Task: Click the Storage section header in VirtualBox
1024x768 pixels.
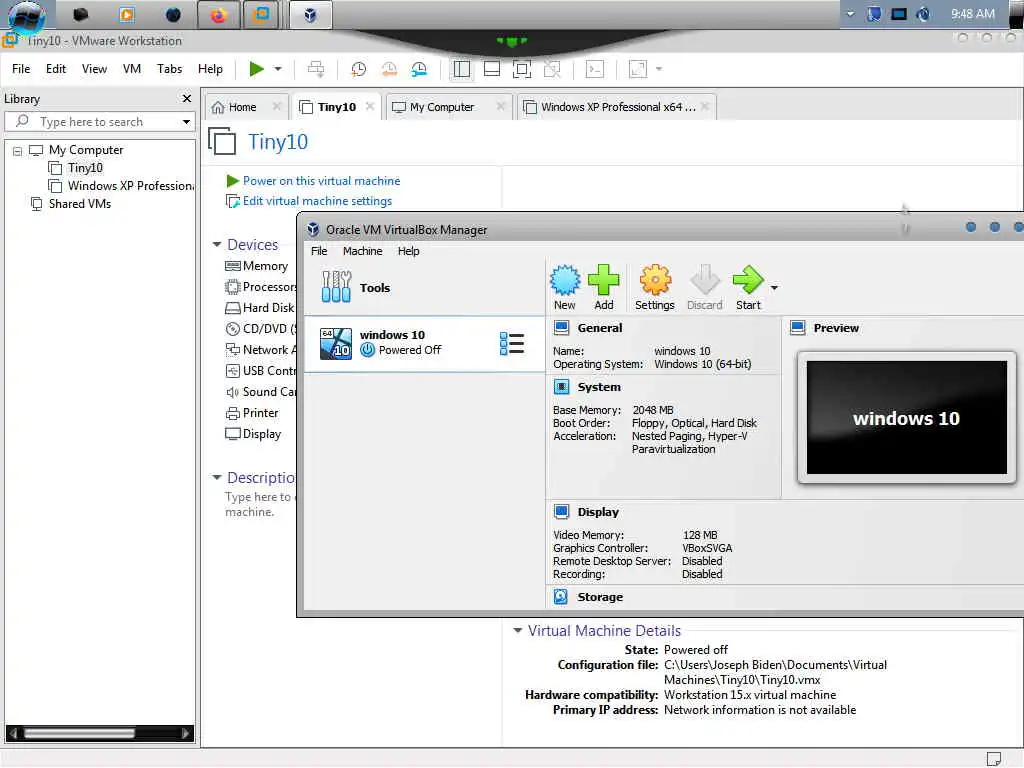Action: coord(600,597)
